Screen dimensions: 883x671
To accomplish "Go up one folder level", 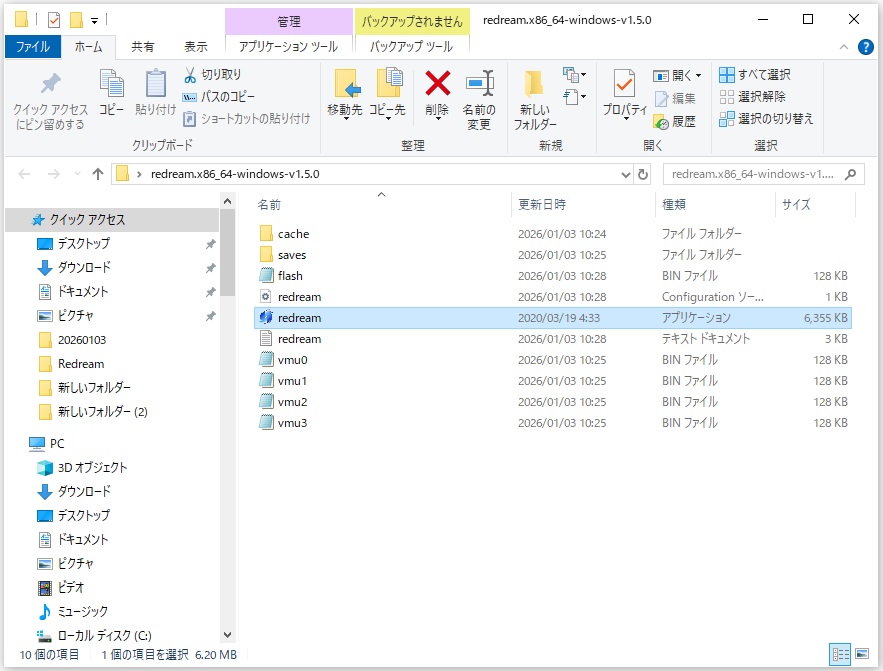I will click(98, 174).
